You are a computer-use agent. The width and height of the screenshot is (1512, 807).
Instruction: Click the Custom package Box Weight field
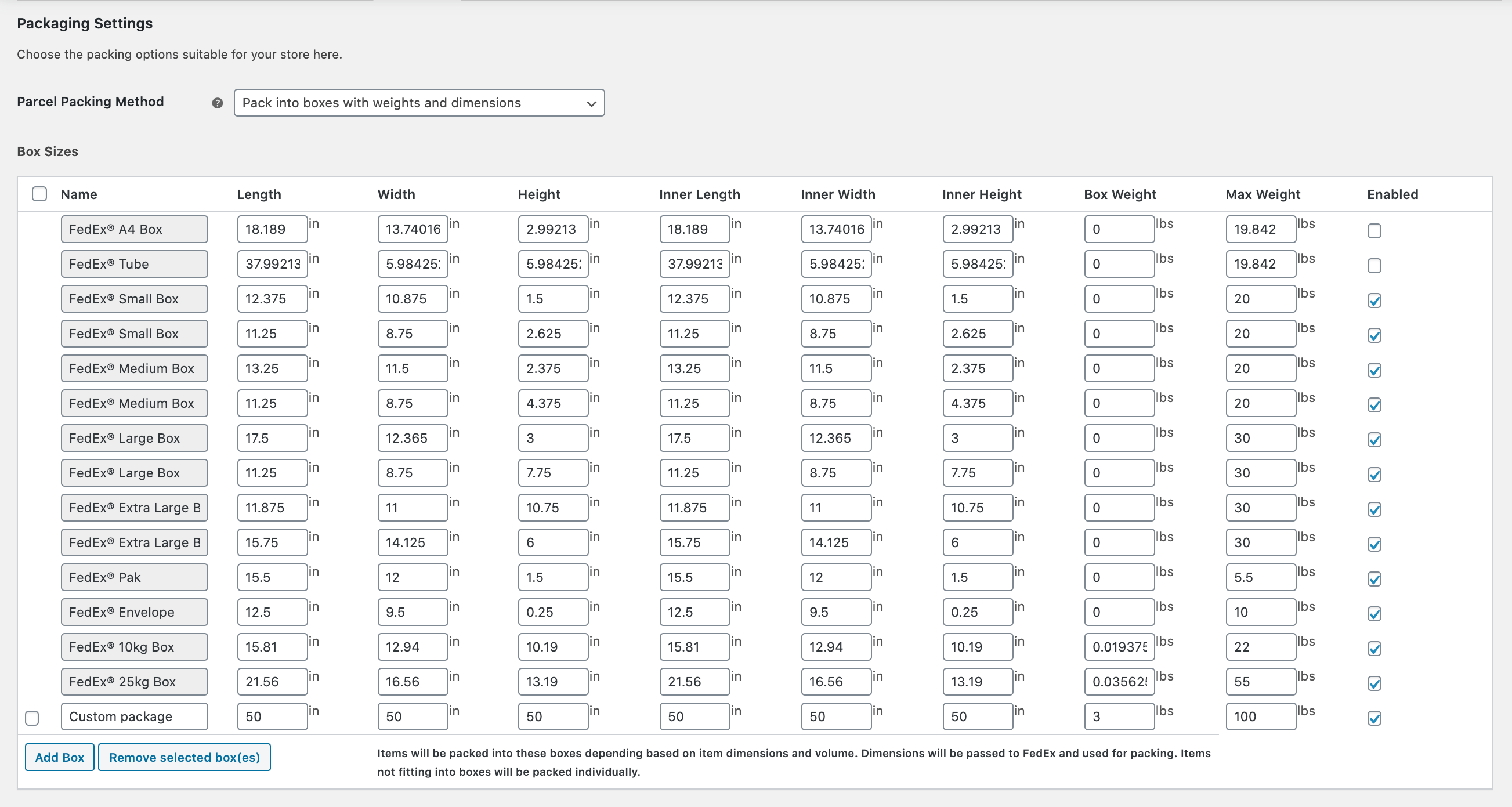click(x=1118, y=716)
